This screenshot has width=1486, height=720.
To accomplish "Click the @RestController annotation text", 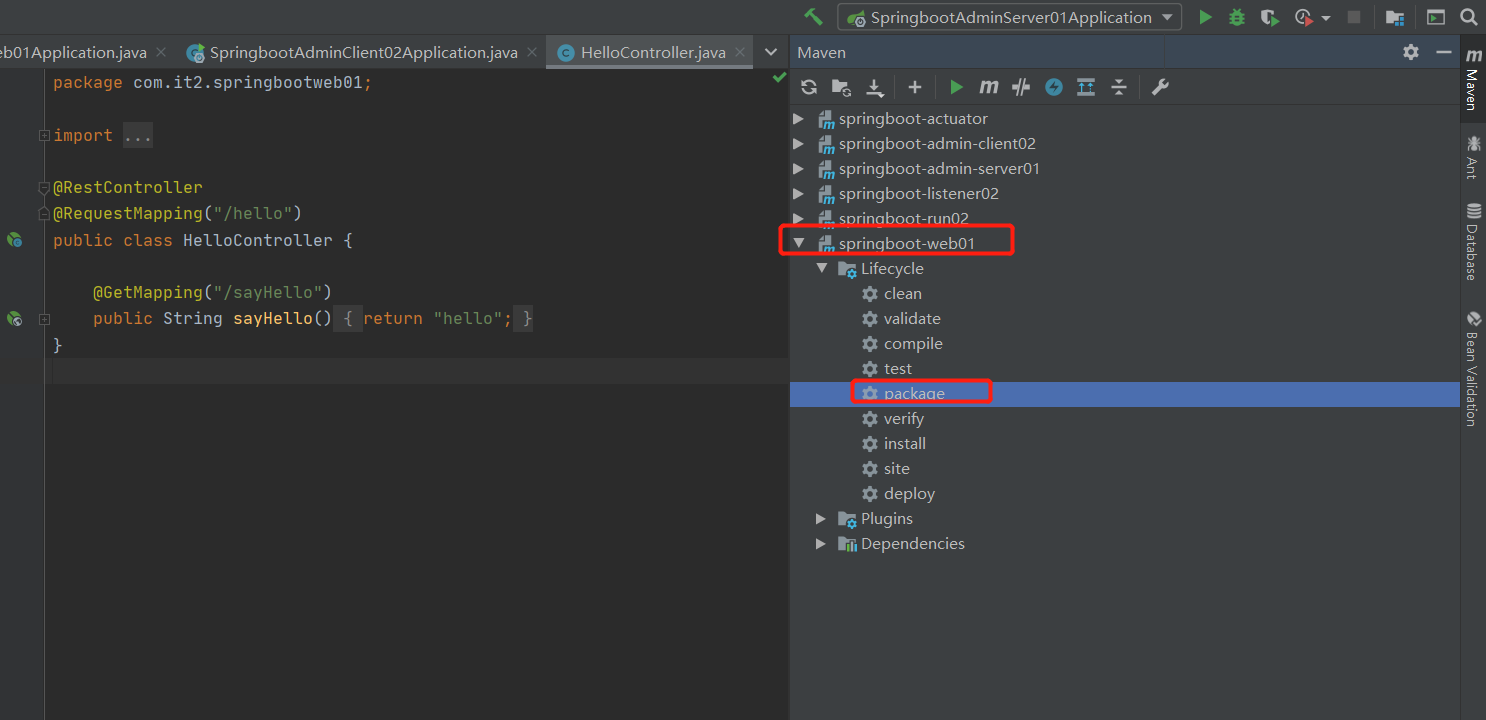I will [x=128, y=188].
